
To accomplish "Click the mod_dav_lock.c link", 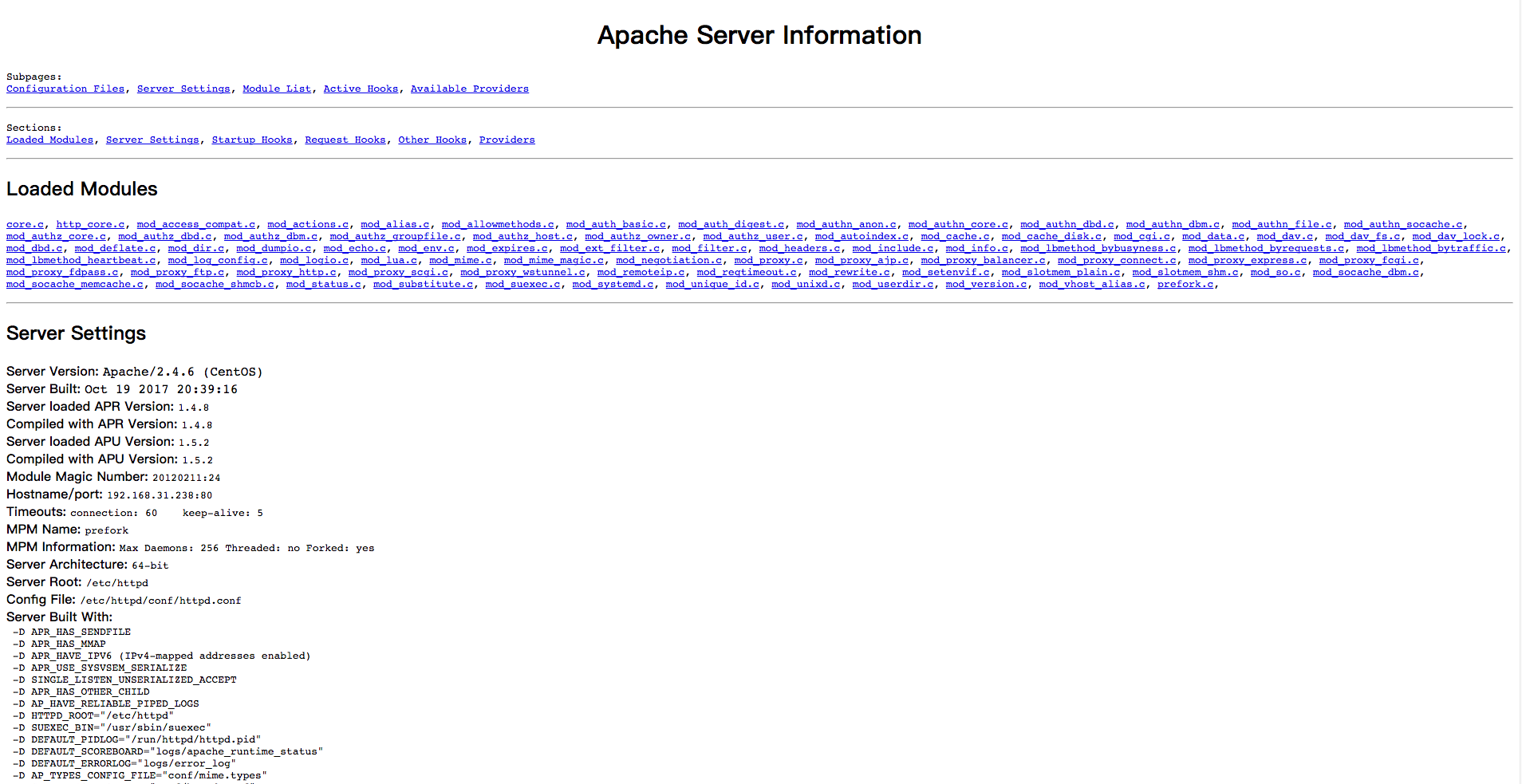I will click(1457, 236).
